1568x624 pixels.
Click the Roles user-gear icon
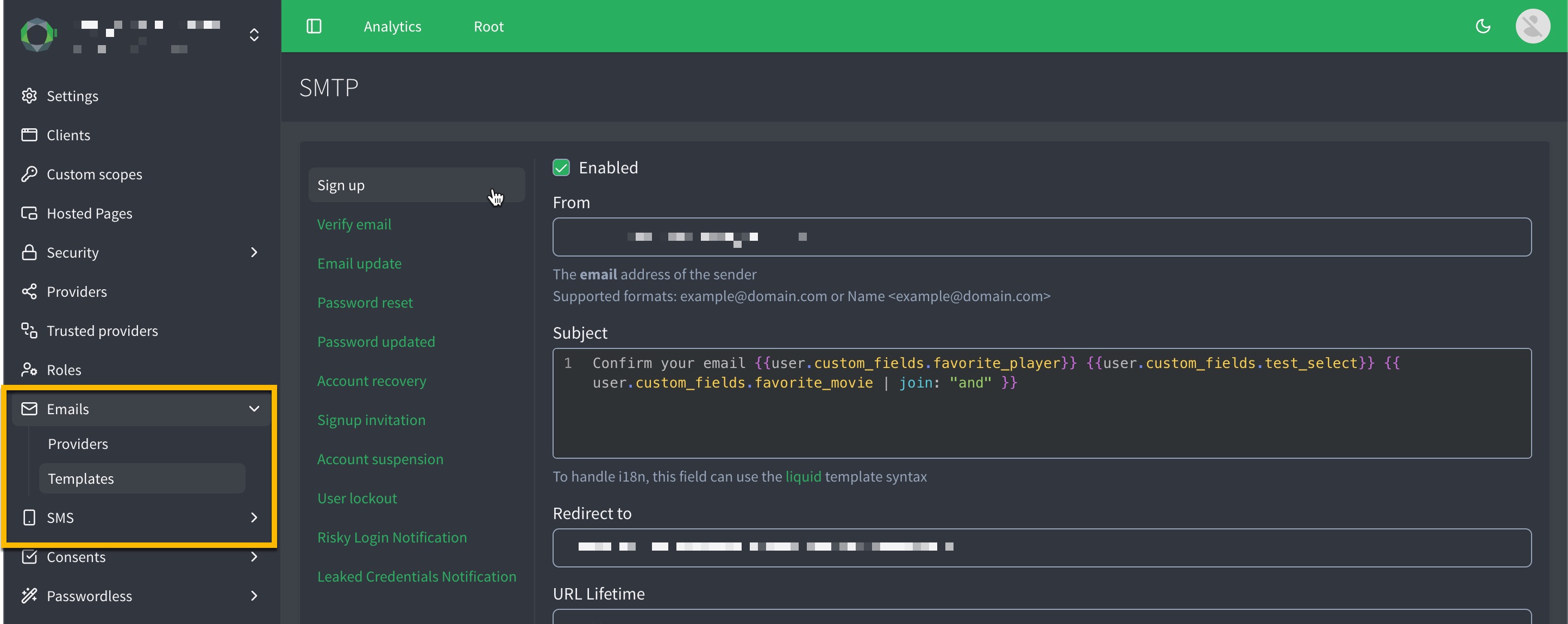(29, 370)
